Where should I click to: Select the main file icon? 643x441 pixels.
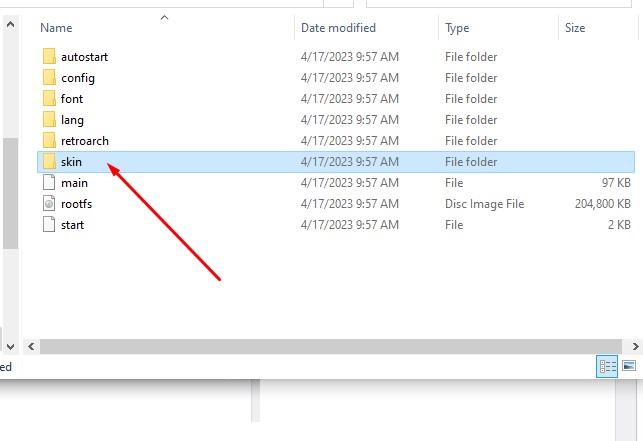49,183
